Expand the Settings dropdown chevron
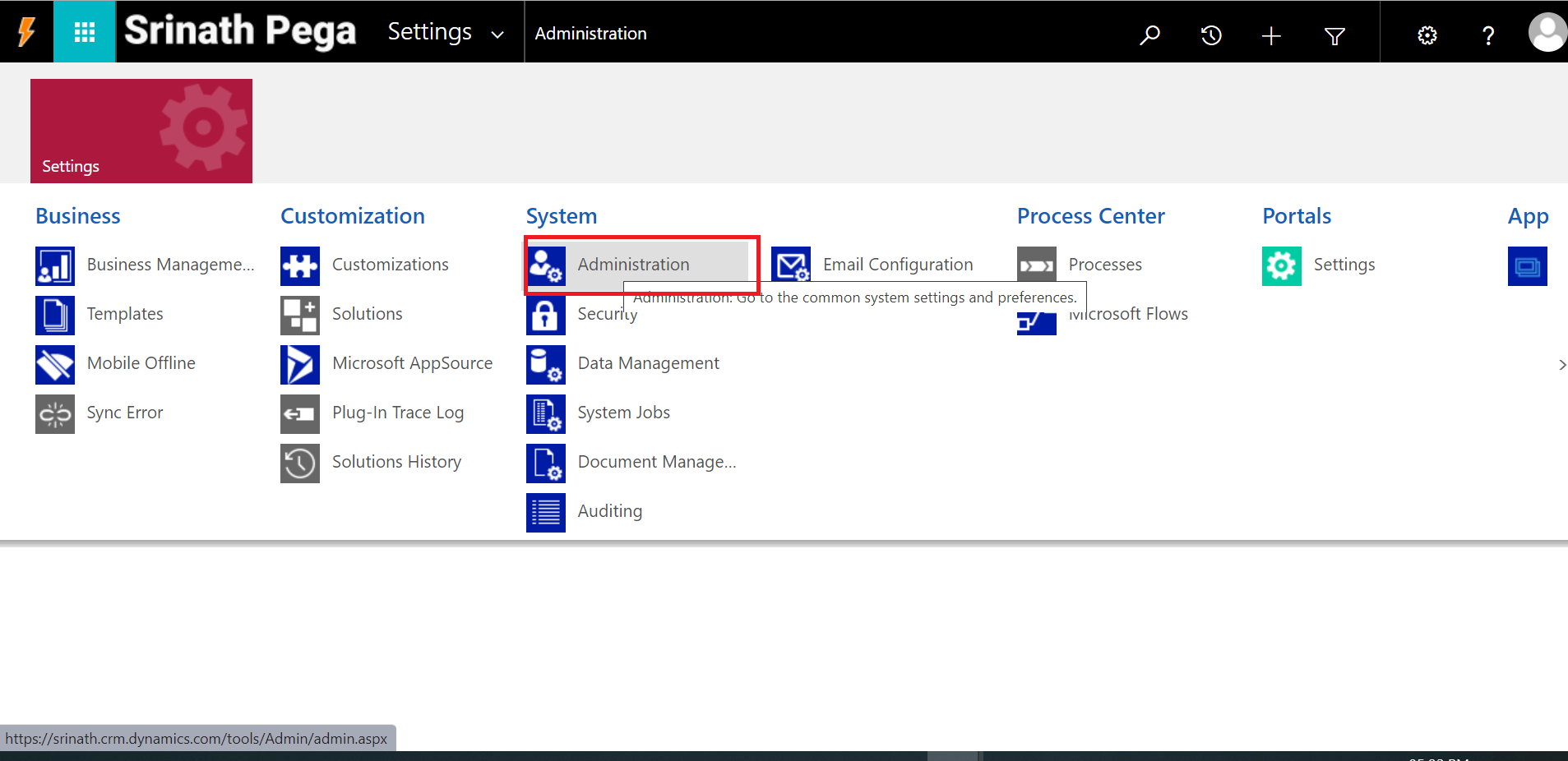The image size is (1568, 761). pos(497,35)
